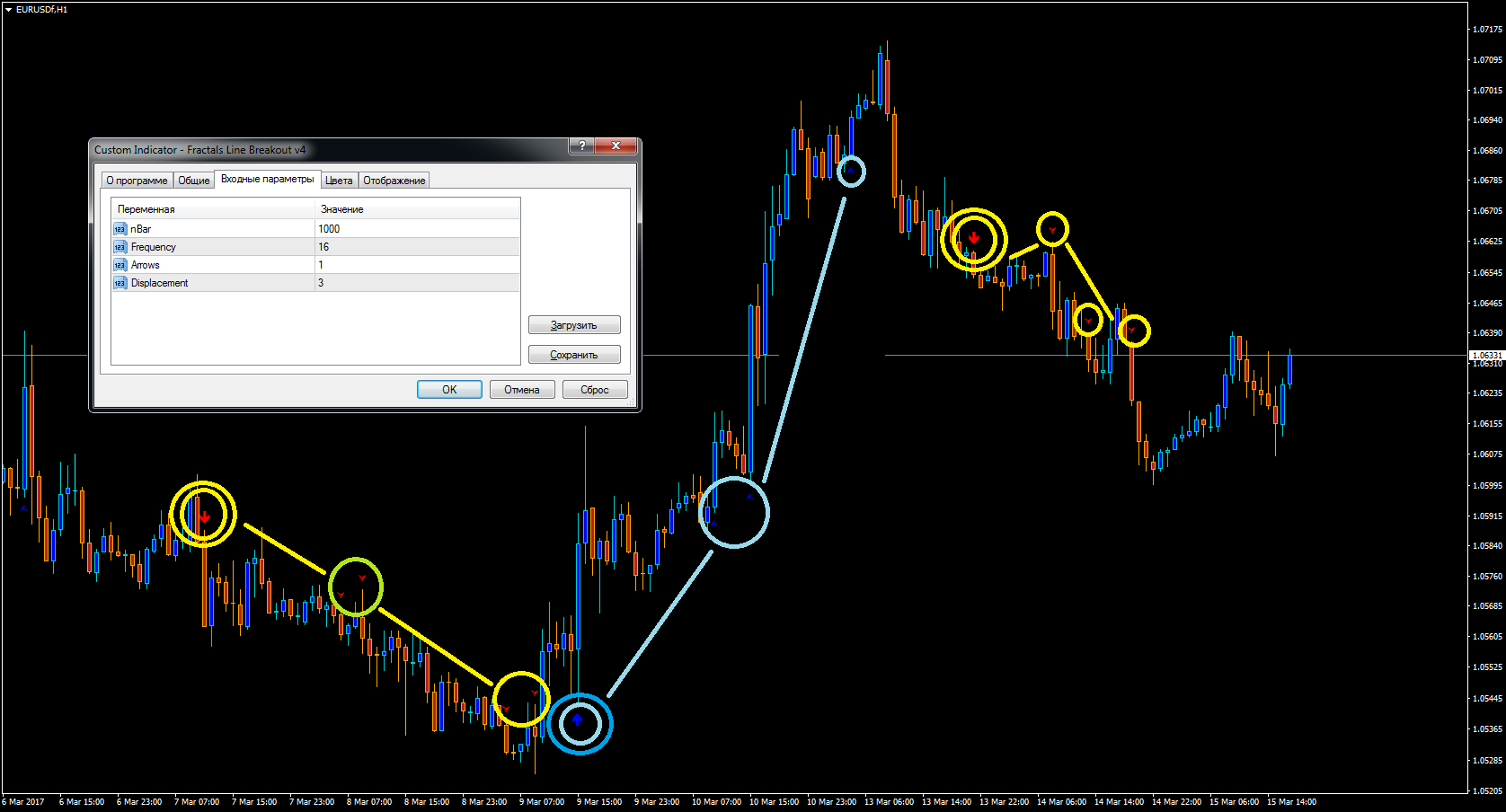Click the 'Сохранить' button
1506x812 pixels.
tap(574, 355)
